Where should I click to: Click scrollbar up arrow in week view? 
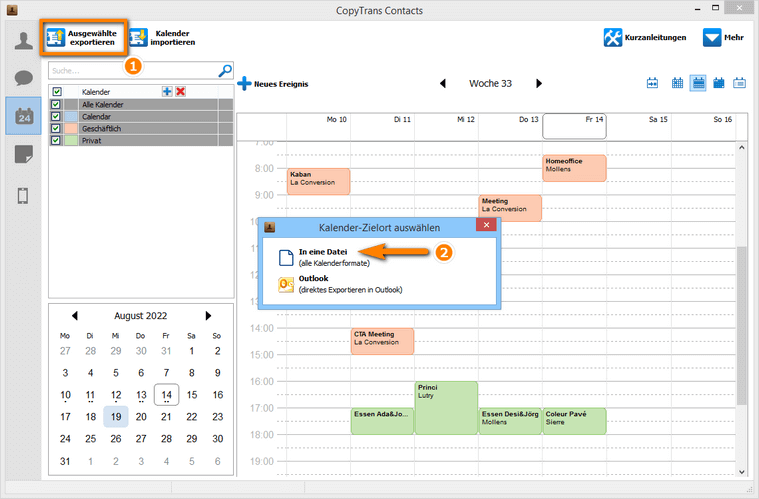[x=742, y=148]
